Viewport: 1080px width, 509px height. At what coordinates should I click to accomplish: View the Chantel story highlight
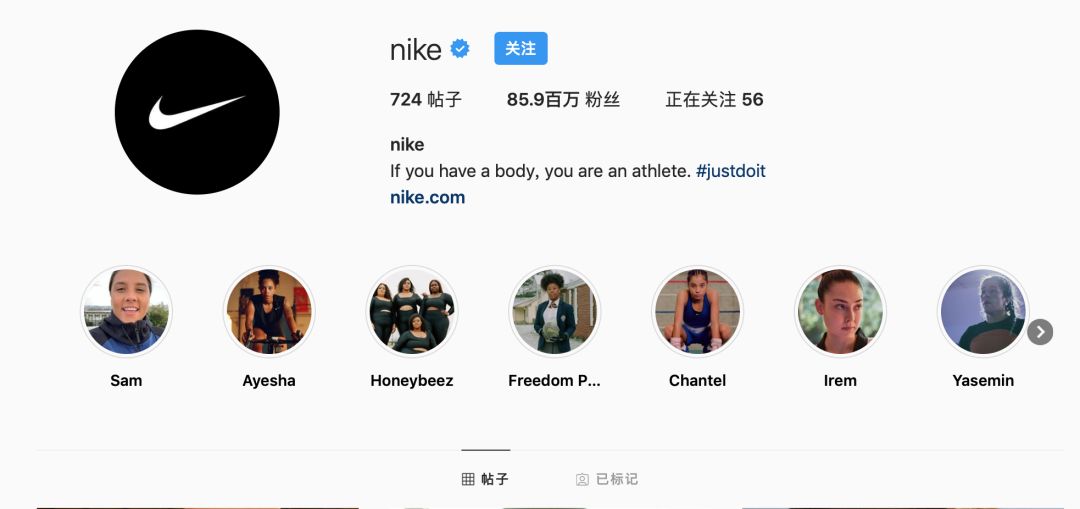[698, 311]
